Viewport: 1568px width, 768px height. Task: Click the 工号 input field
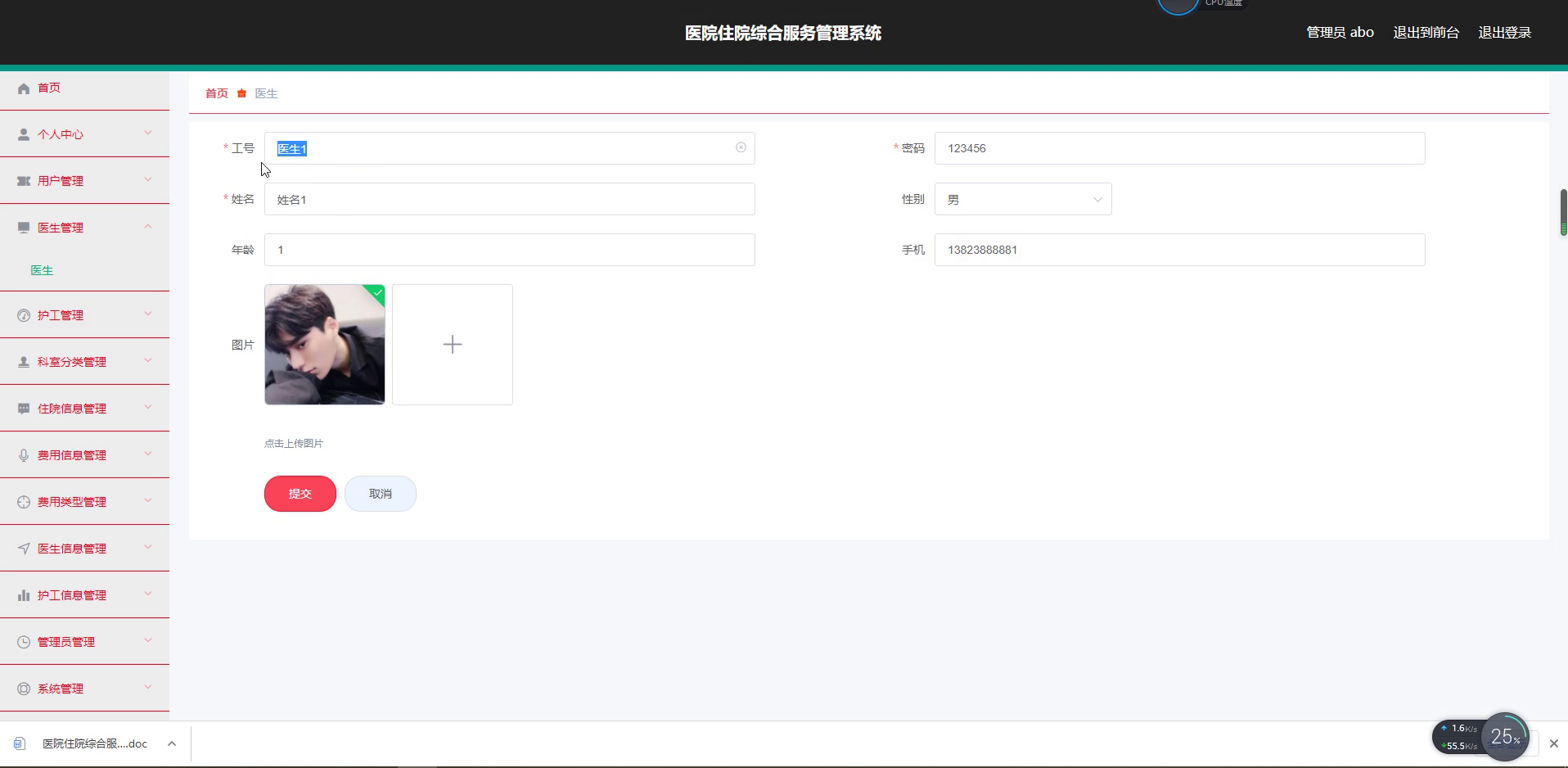point(510,148)
